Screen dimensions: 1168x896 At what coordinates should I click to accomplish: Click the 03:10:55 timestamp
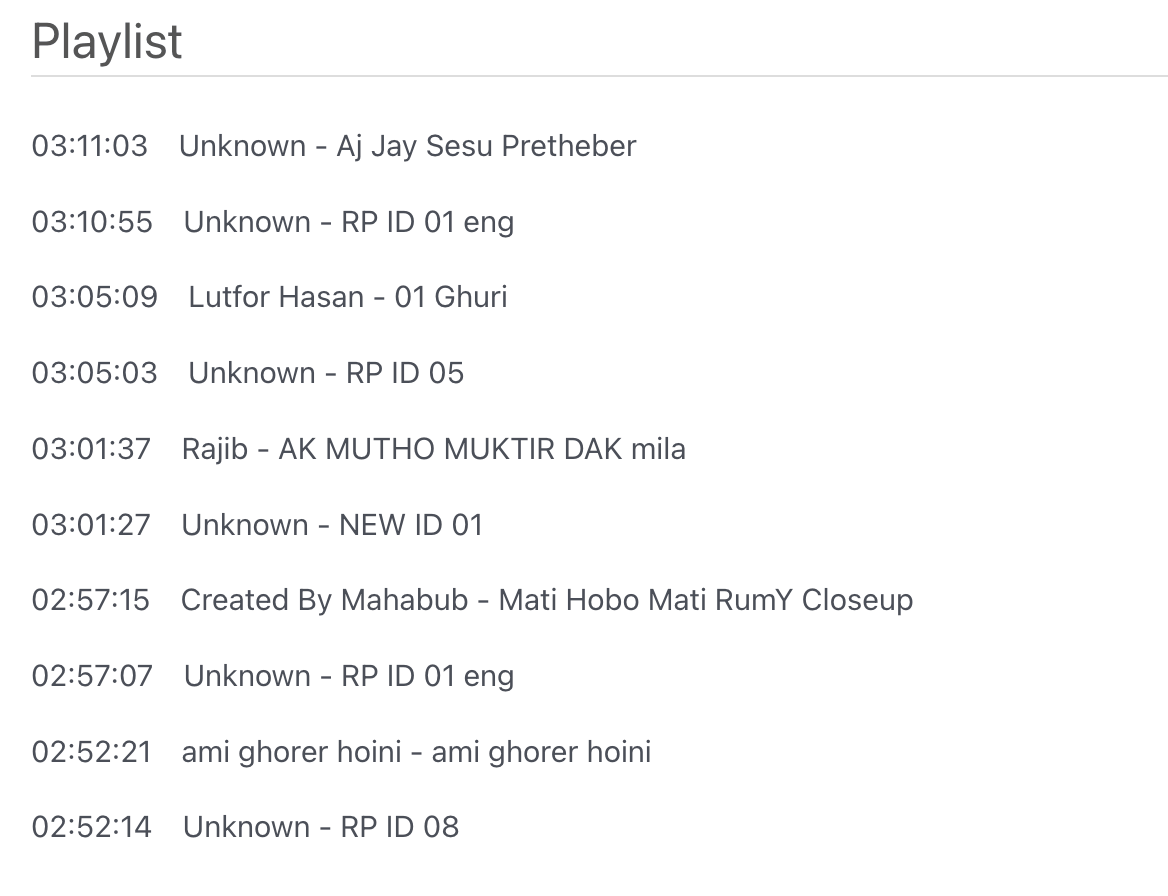pyautogui.click(x=92, y=222)
